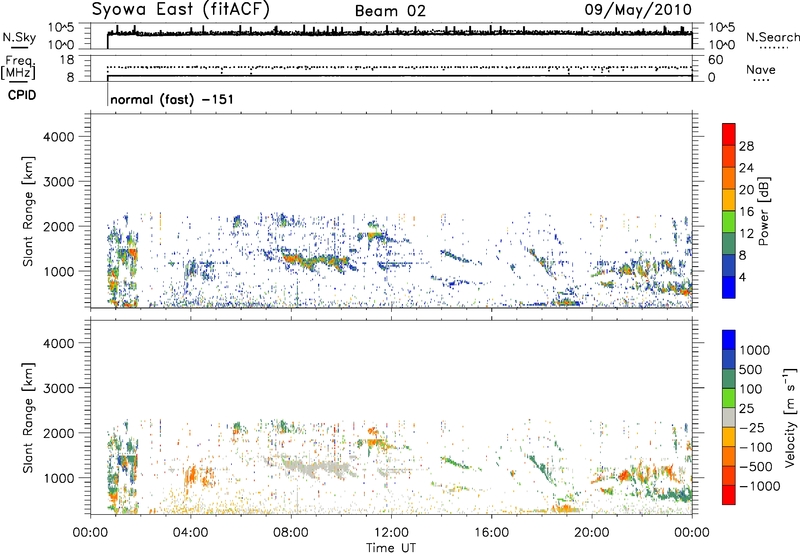Click the '-1000' label on Velocity colorbar

click(x=760, y=486)
